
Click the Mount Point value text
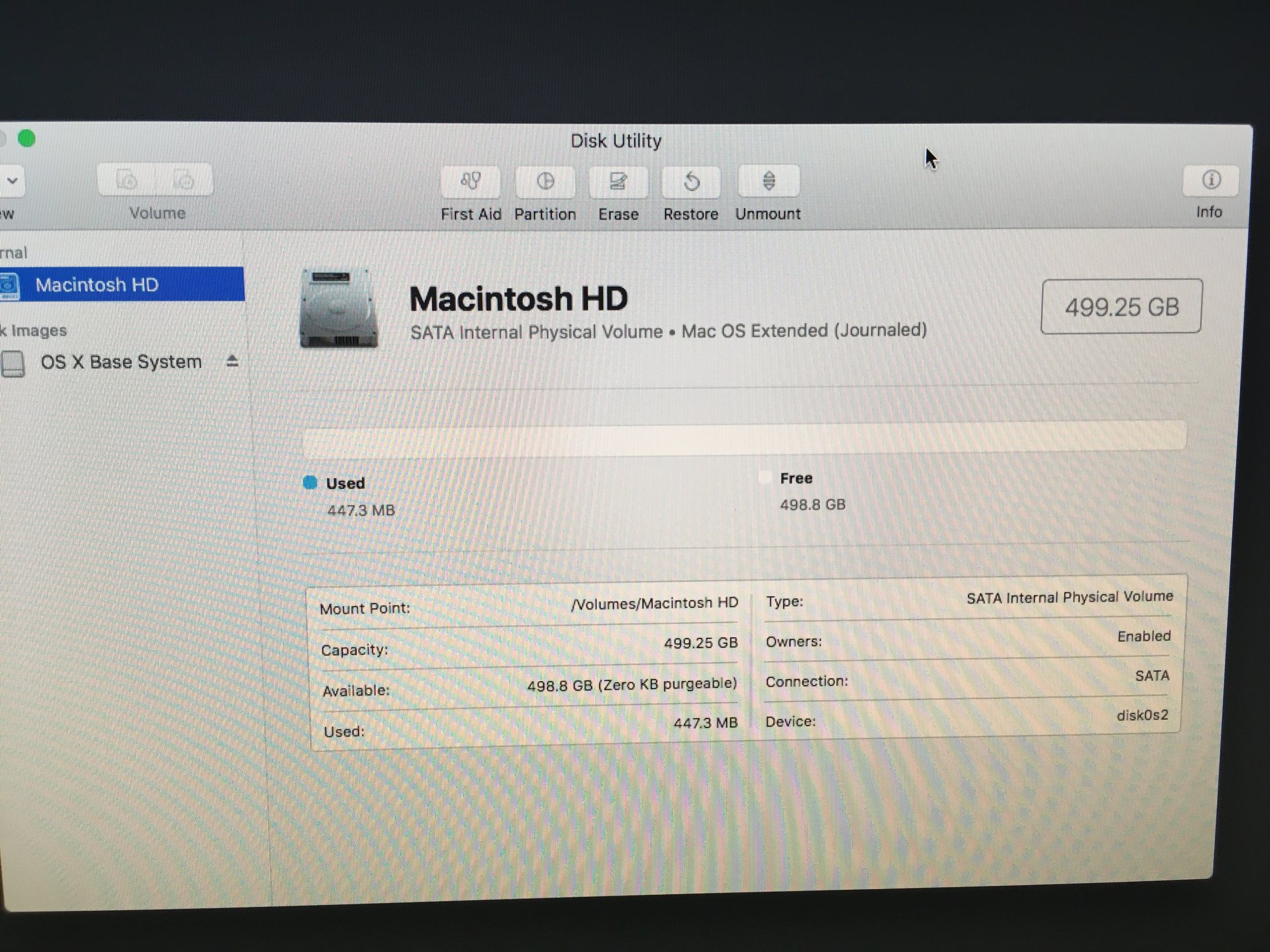click(x=654, y=603)
